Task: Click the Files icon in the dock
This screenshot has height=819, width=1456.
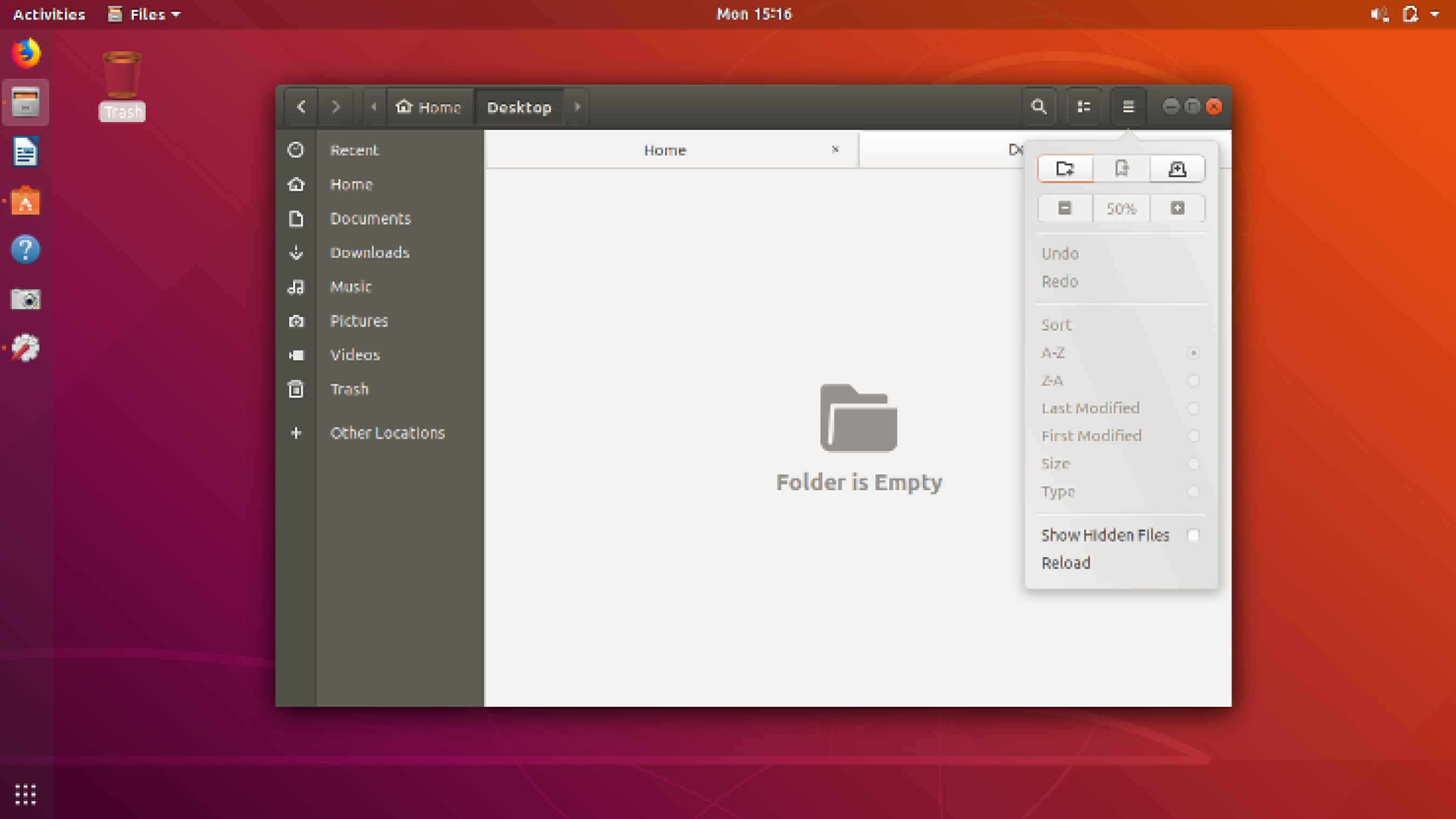Action: (26, 103)
